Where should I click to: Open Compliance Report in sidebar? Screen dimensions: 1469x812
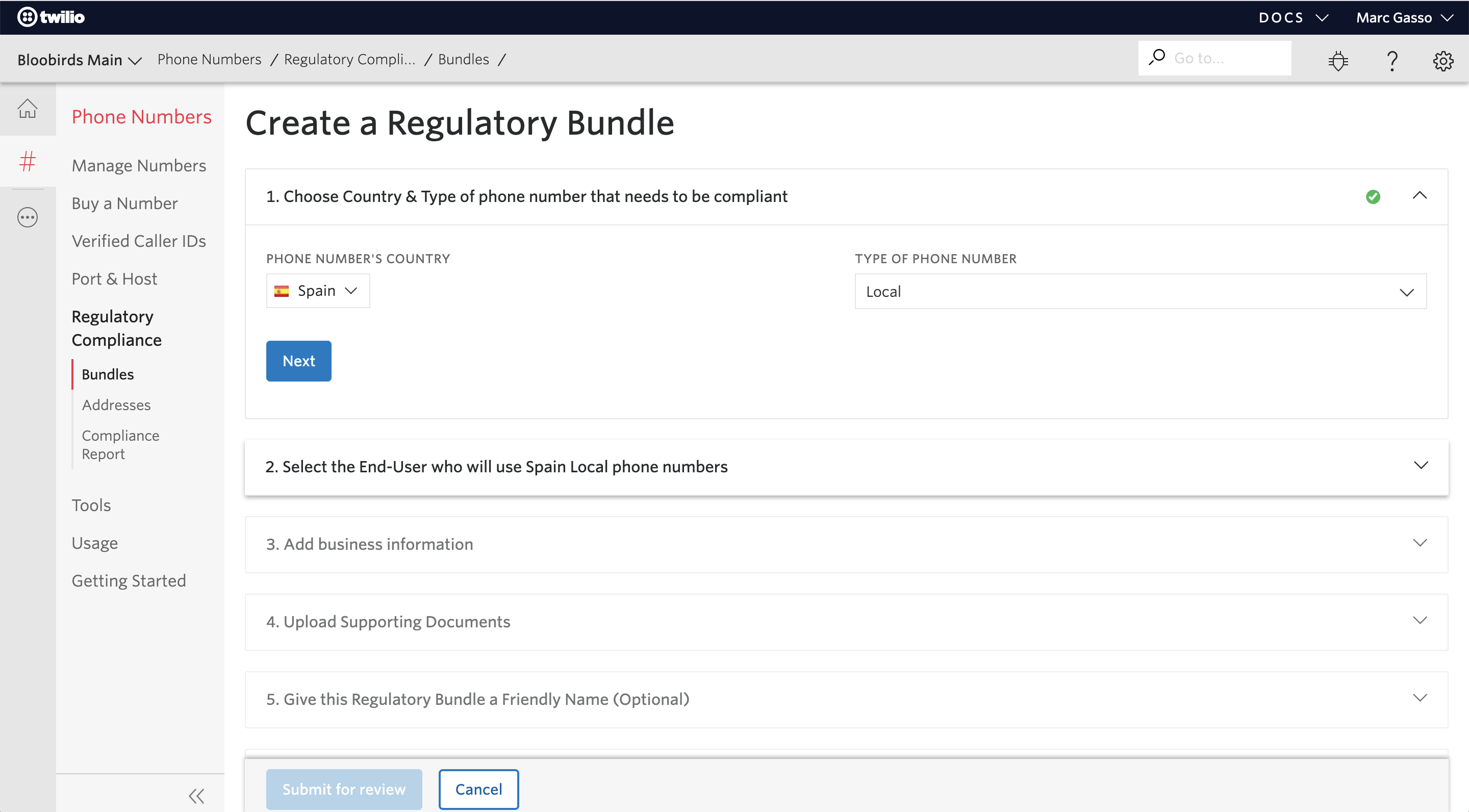click(120, 444)
